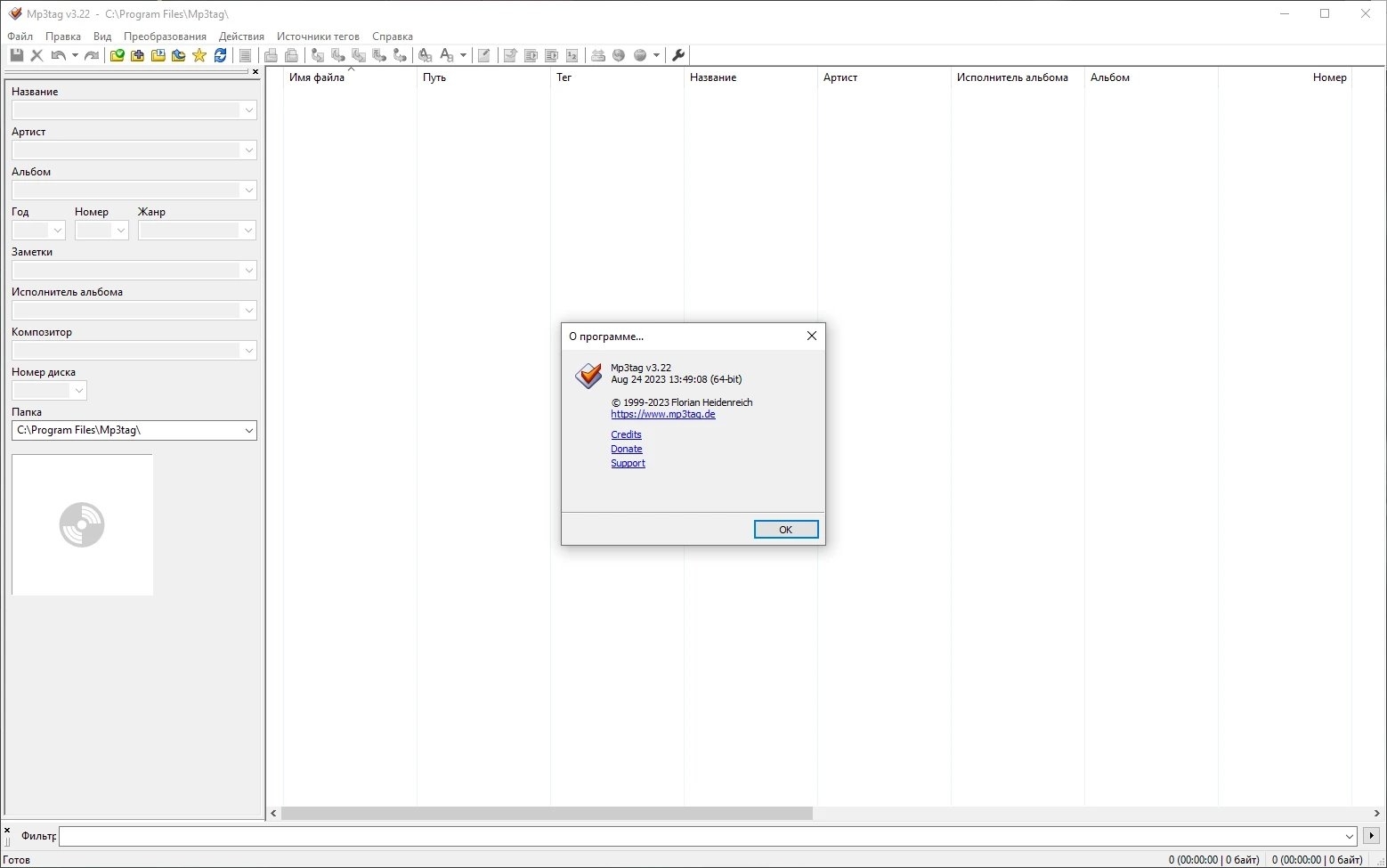Viewport: 1387px width, 868px height.
Task: Click the Actions A icon in toolbar
Action: 425,55
